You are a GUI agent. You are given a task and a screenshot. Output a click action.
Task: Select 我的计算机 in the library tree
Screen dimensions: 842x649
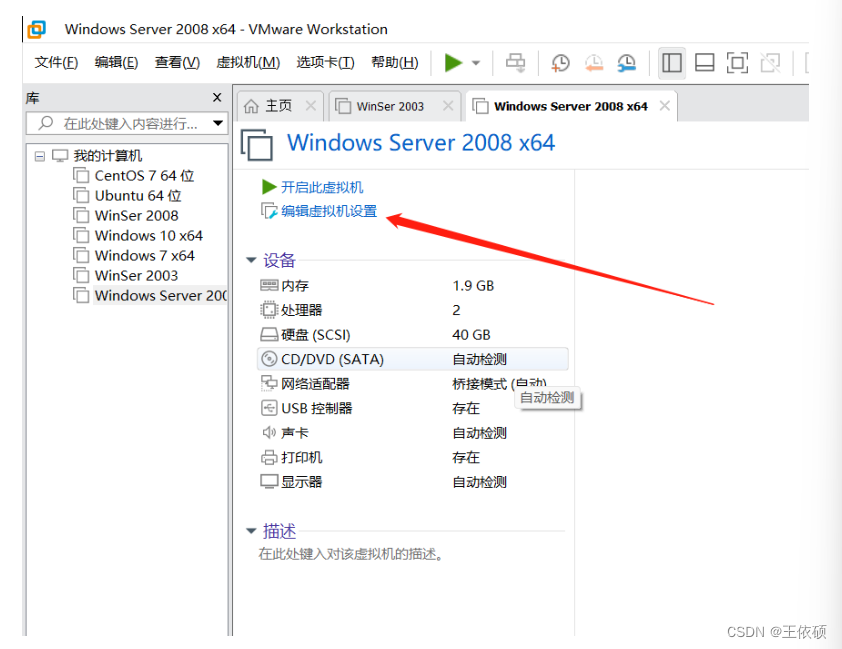point(107,156)
